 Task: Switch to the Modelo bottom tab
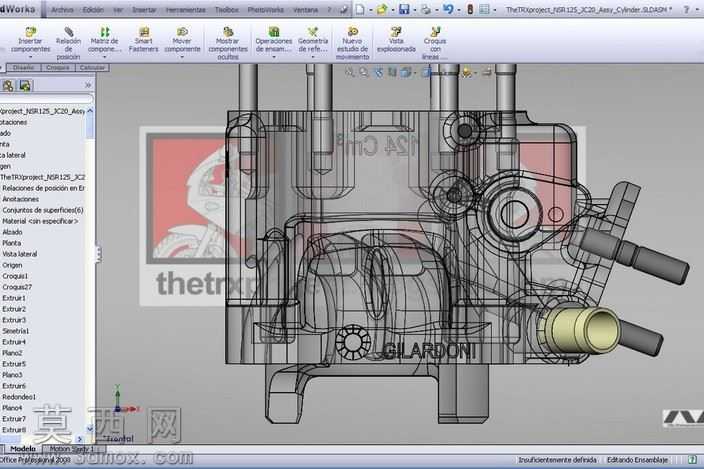23,448
